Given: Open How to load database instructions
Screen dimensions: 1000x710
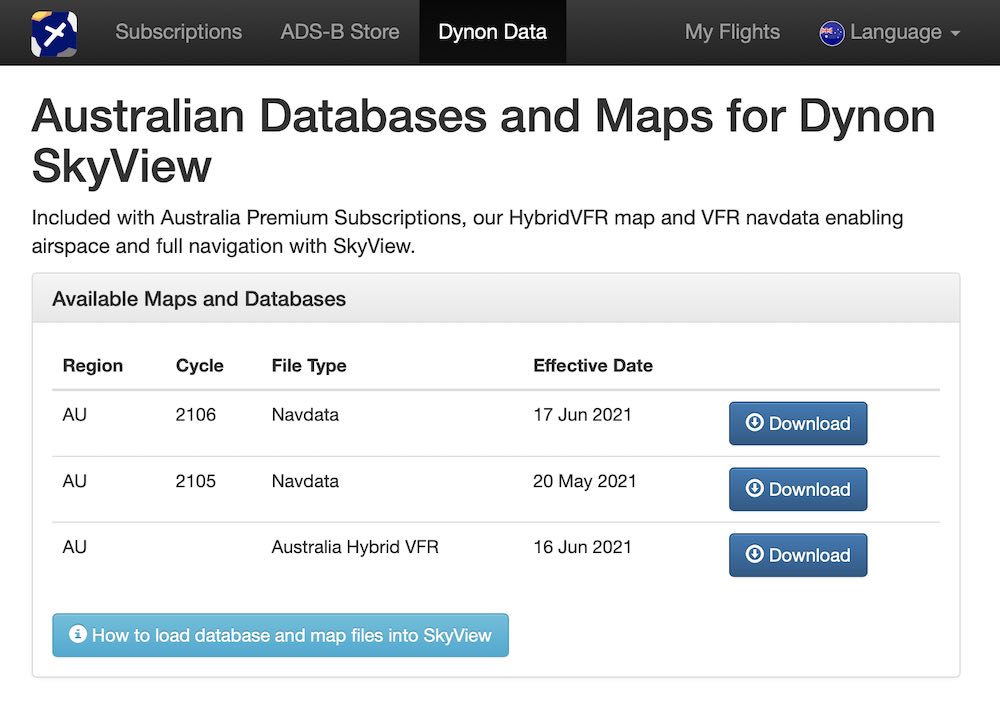Looking at the screenshot, I should (281, 635).
